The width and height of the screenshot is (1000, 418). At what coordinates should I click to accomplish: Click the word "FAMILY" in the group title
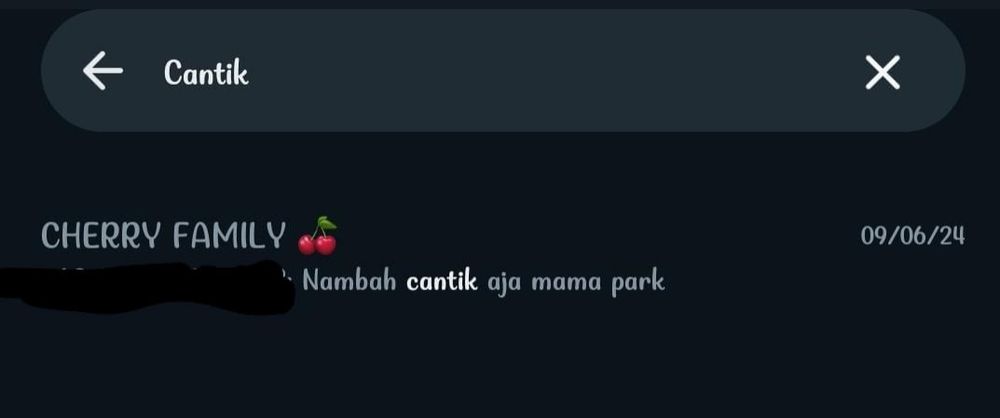click(229, 236)
